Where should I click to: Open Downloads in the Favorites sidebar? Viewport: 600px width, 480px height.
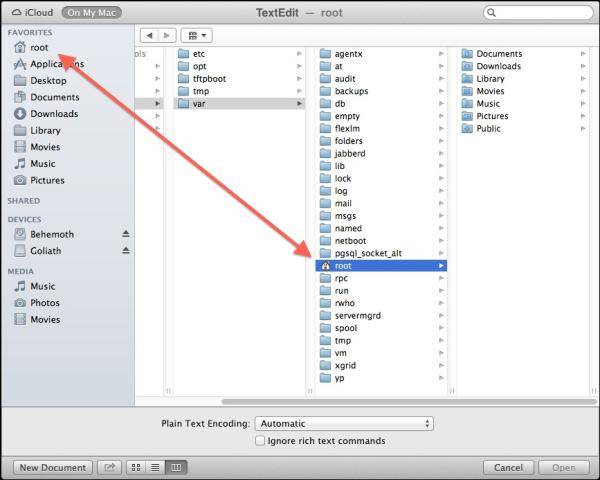pos(46,114)
